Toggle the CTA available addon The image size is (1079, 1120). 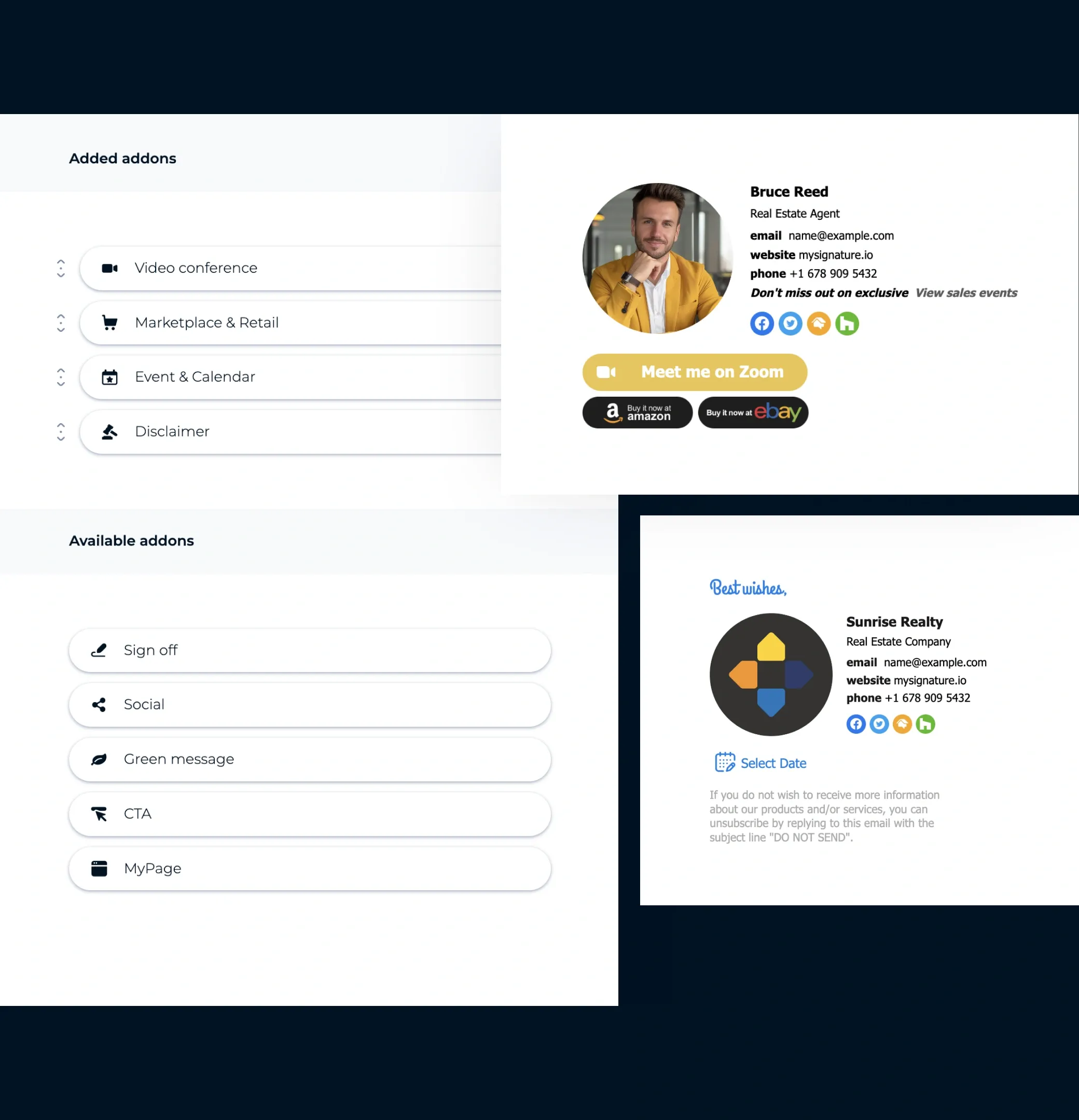coord(311,813)
